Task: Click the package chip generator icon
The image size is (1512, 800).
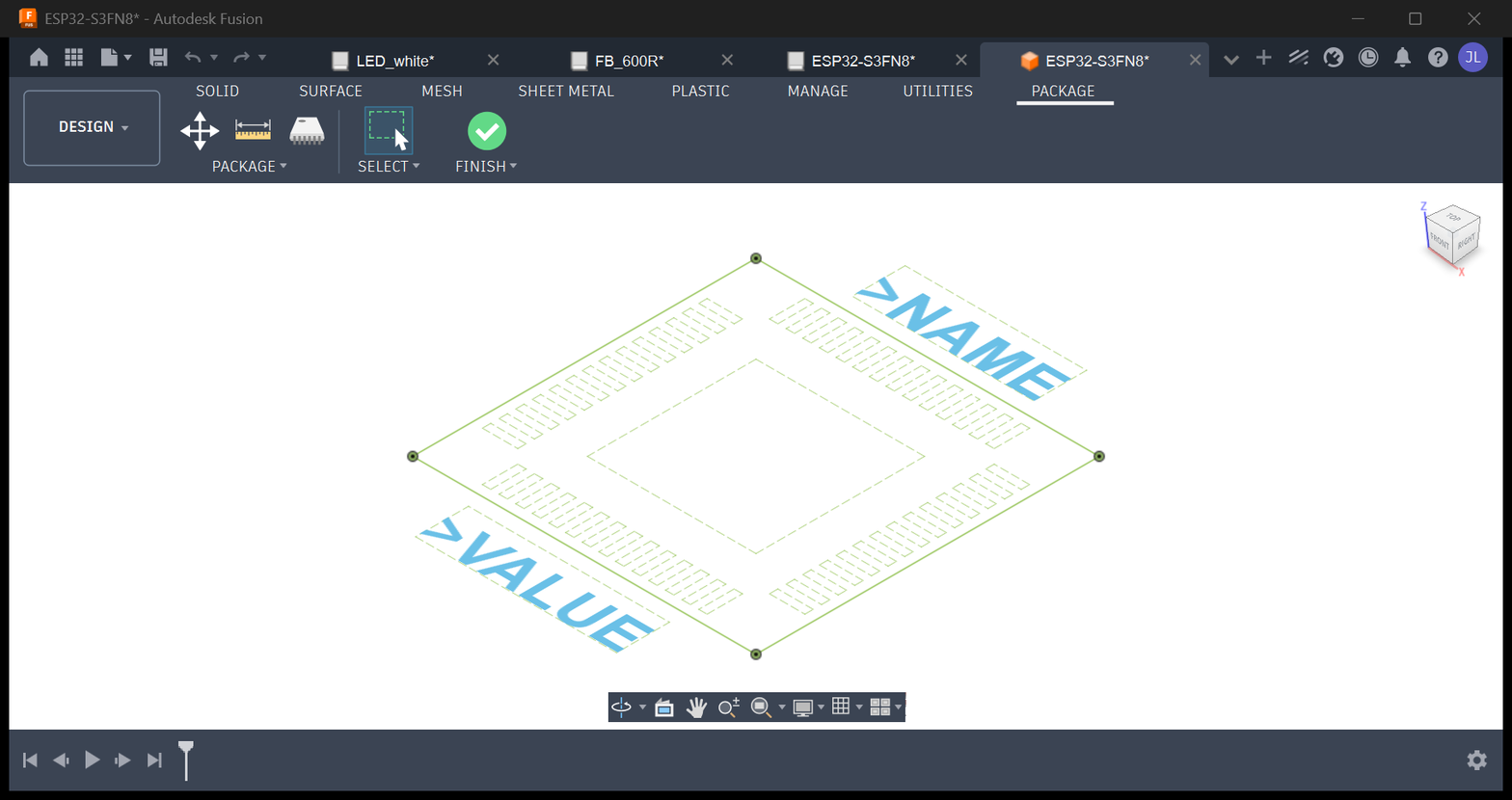Action: tap(307, 130)
